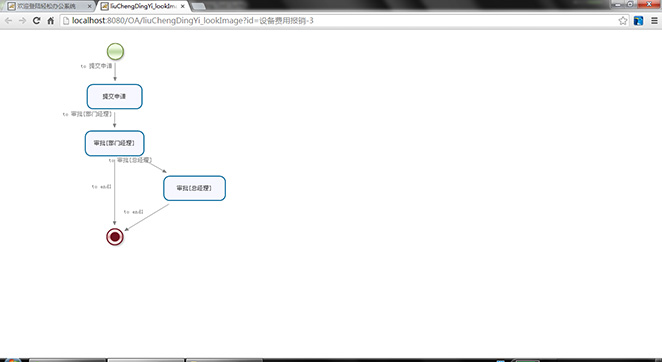Select the 审批(部门经理) task node

coord(114,144)
